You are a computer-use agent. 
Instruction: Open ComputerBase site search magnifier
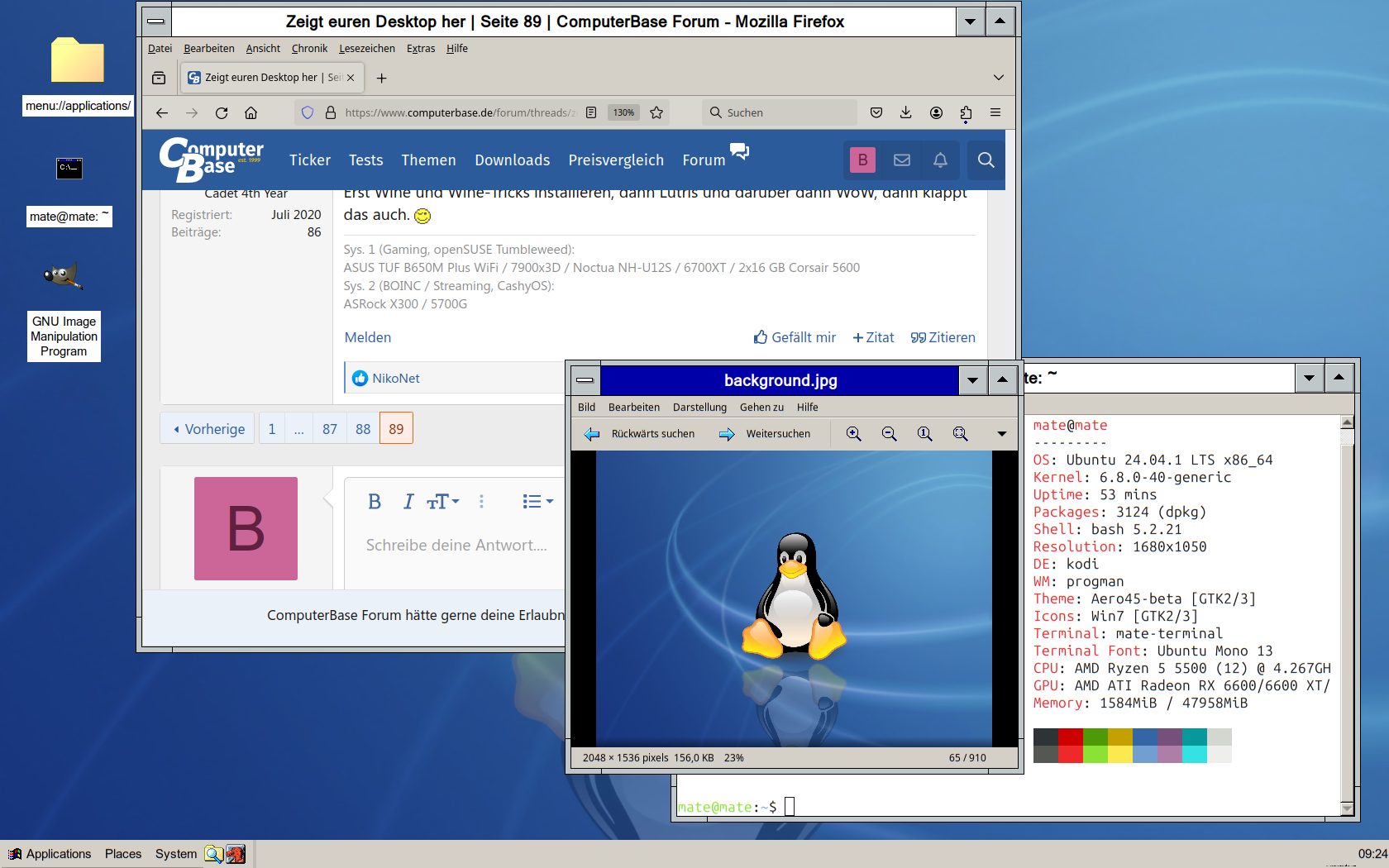[x=986, y=160]
